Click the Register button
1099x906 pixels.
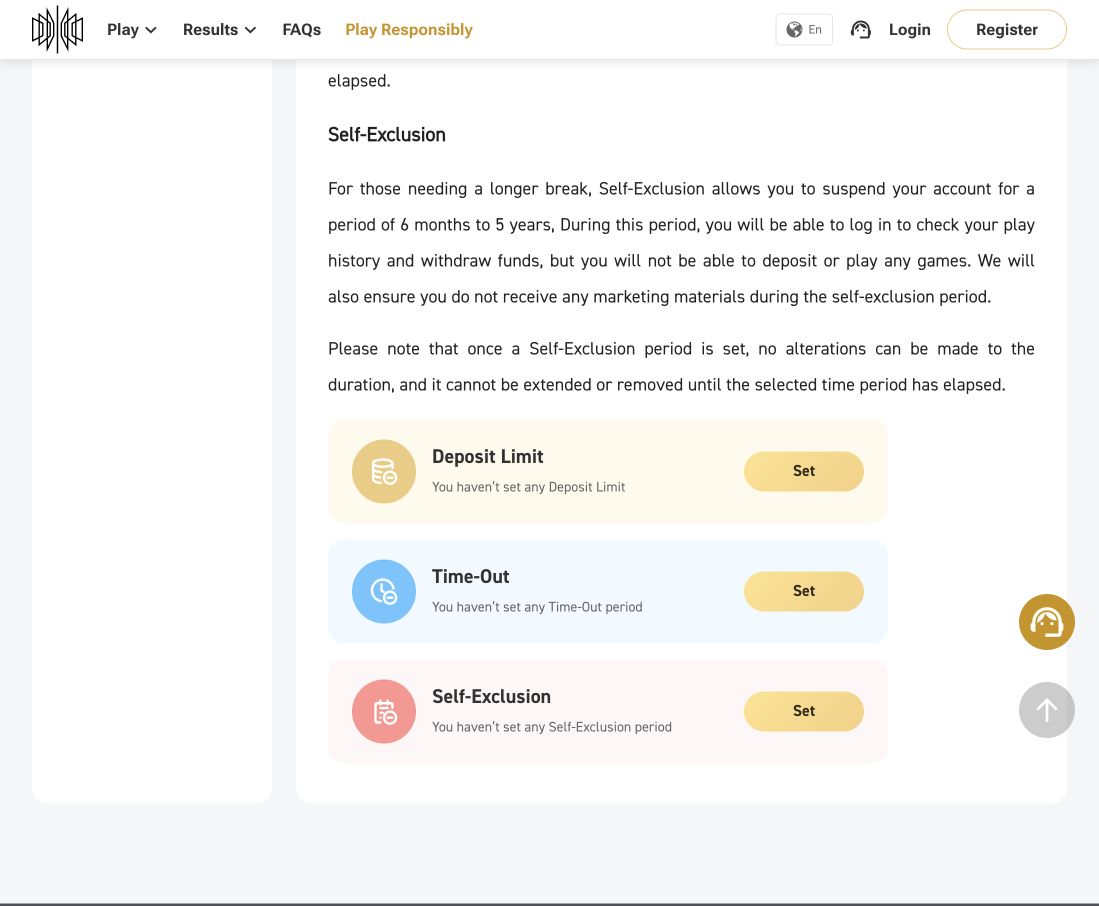pyautogui.click(x=1006, y=29)
